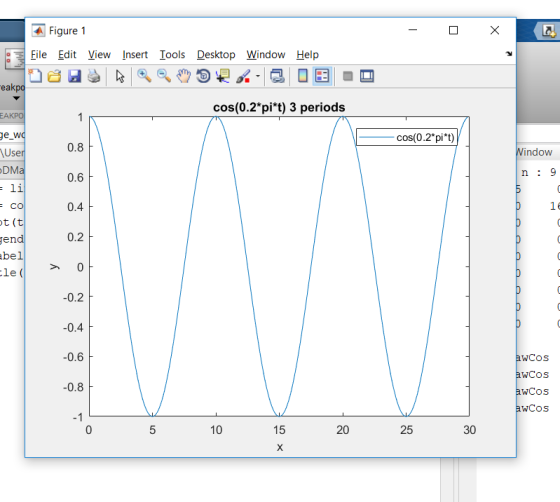
Task: Click the plot title 'cos(0.2*pi*t) 3 periods'
Action: 279,107
